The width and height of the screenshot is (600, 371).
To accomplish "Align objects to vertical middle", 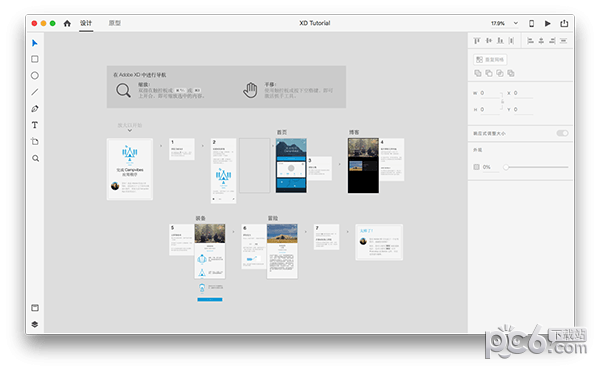I will (489, 41).
